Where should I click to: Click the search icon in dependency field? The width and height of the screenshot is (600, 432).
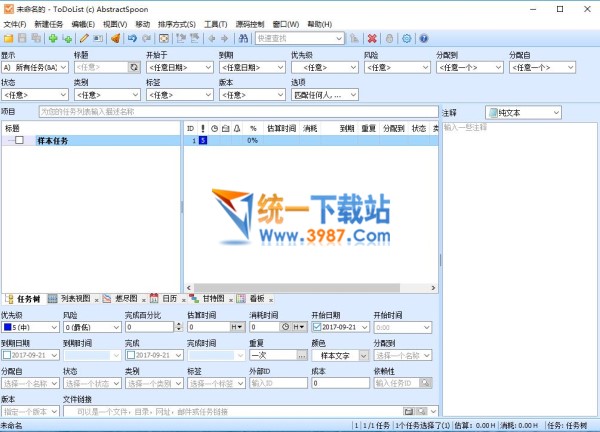425,383
